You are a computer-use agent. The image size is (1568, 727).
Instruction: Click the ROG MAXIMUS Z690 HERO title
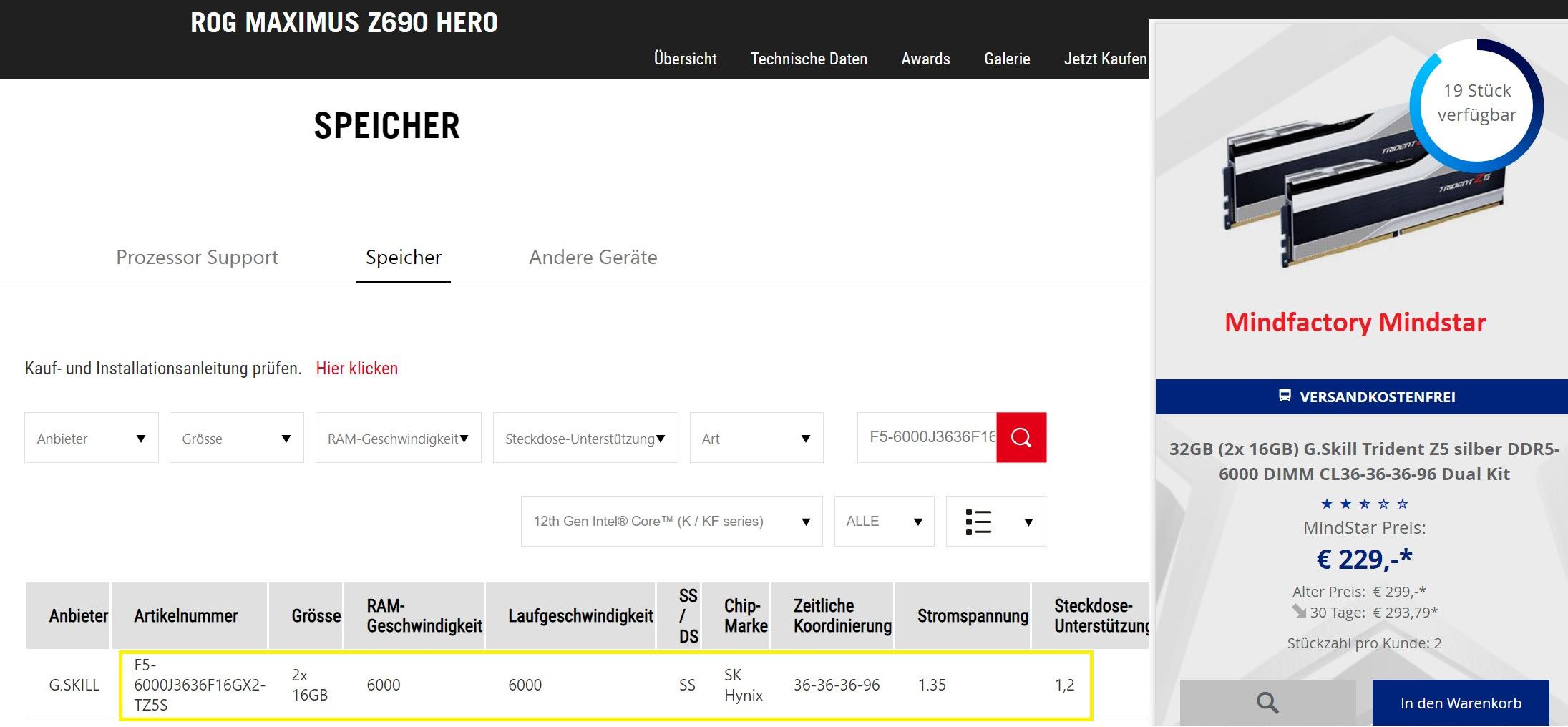tap(344, 23)
